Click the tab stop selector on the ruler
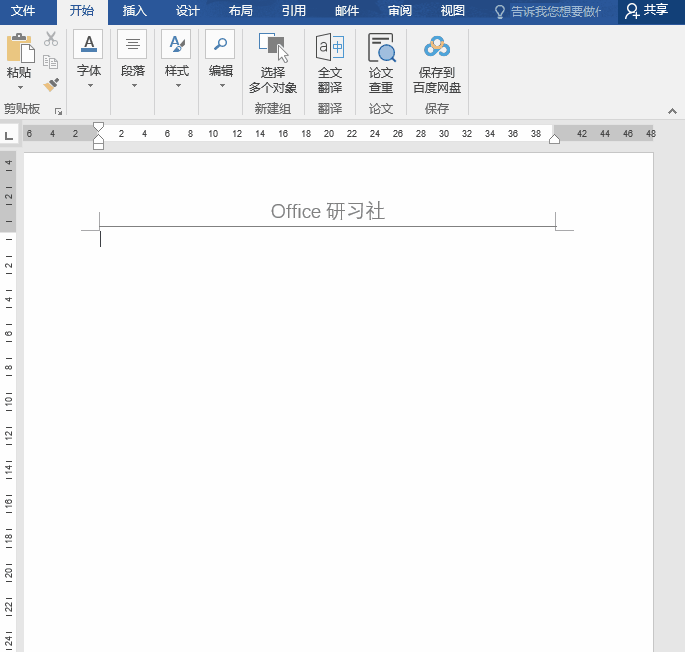 [9, 135]
